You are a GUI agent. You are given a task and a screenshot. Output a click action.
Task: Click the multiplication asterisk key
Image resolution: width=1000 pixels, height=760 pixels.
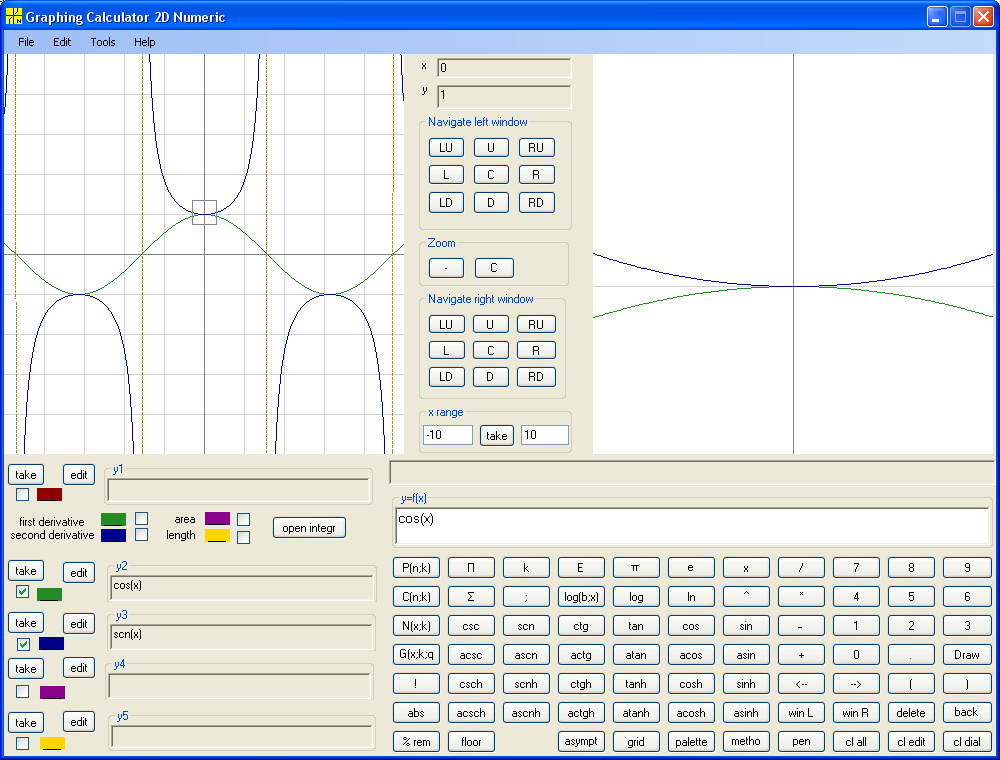801,597
